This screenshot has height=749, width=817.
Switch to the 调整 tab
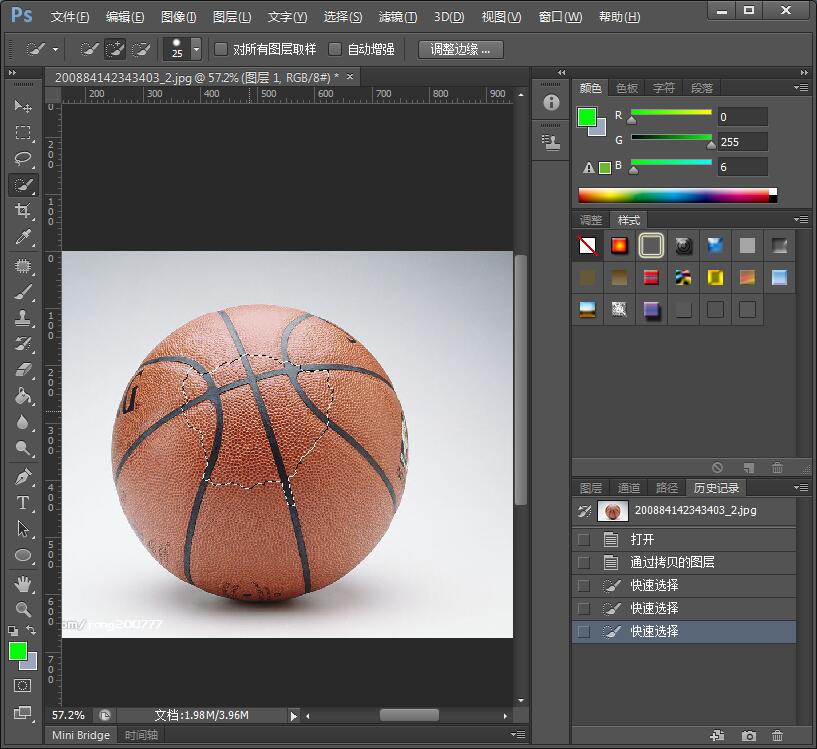(591, 220)
